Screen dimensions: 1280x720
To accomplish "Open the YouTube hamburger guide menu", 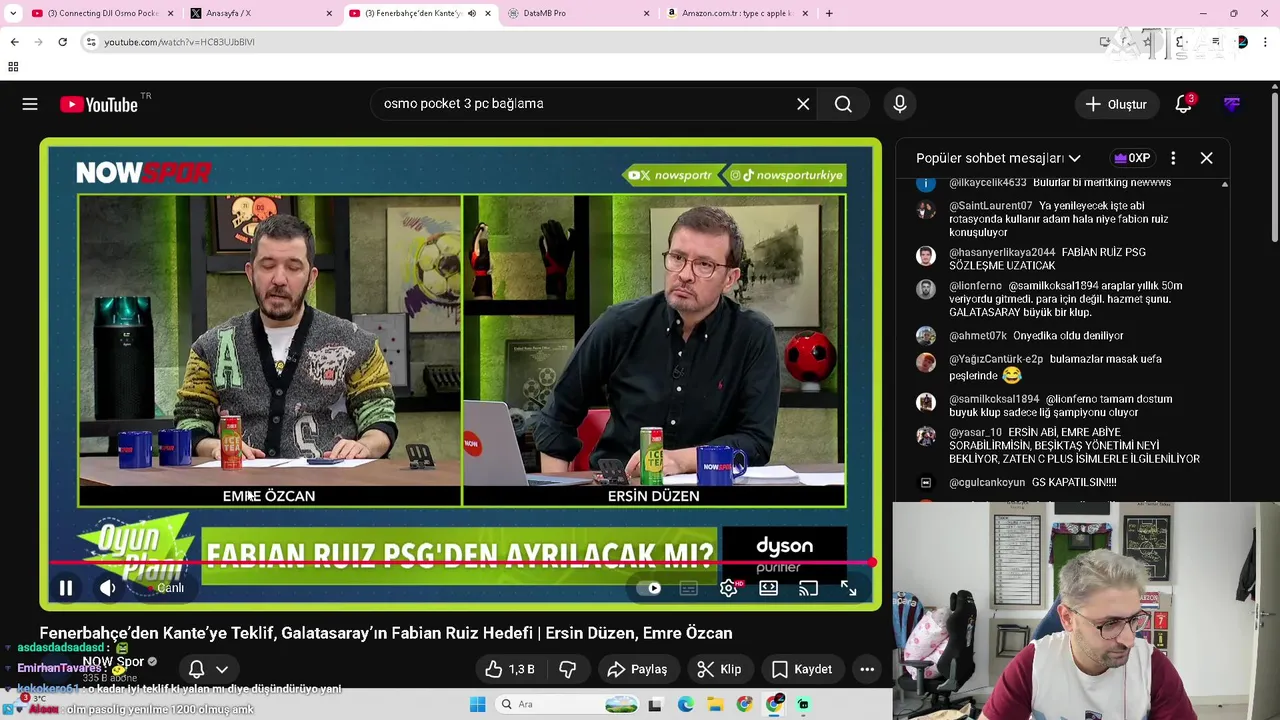I will [x=30, y=104].
